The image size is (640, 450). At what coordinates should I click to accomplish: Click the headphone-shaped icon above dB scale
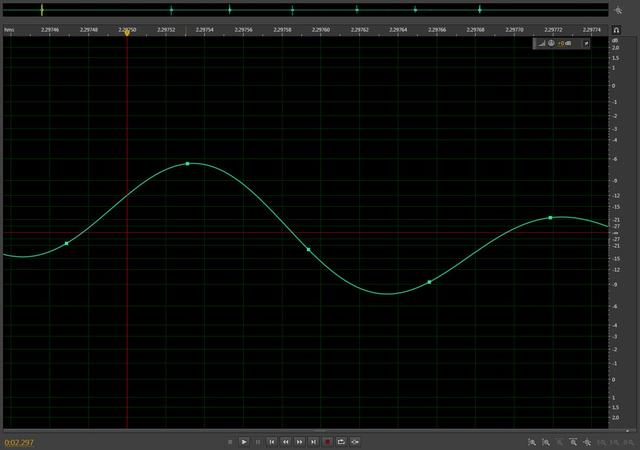coord(616,31)
